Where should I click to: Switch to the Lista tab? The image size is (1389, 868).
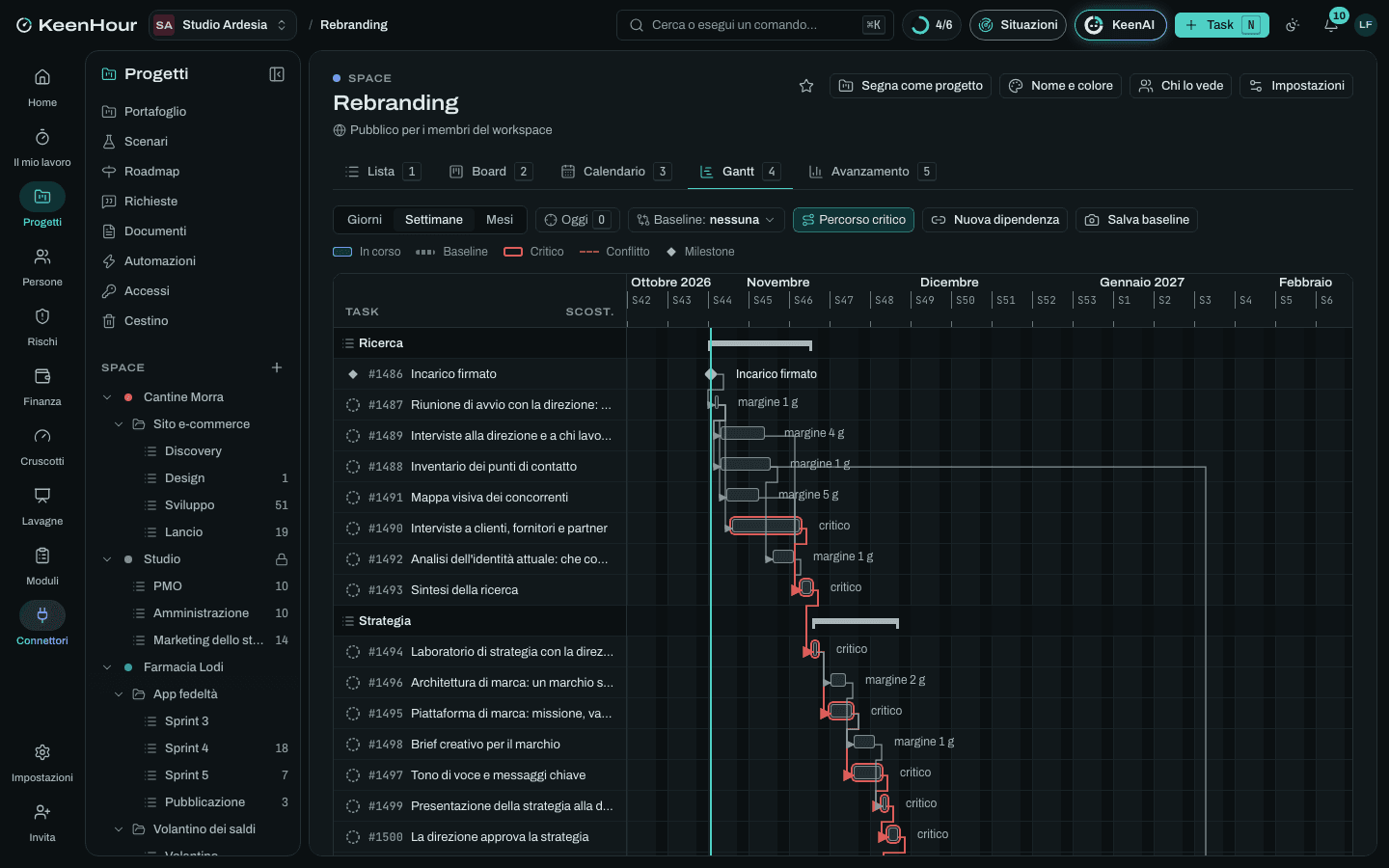click(x=382, y=172)
